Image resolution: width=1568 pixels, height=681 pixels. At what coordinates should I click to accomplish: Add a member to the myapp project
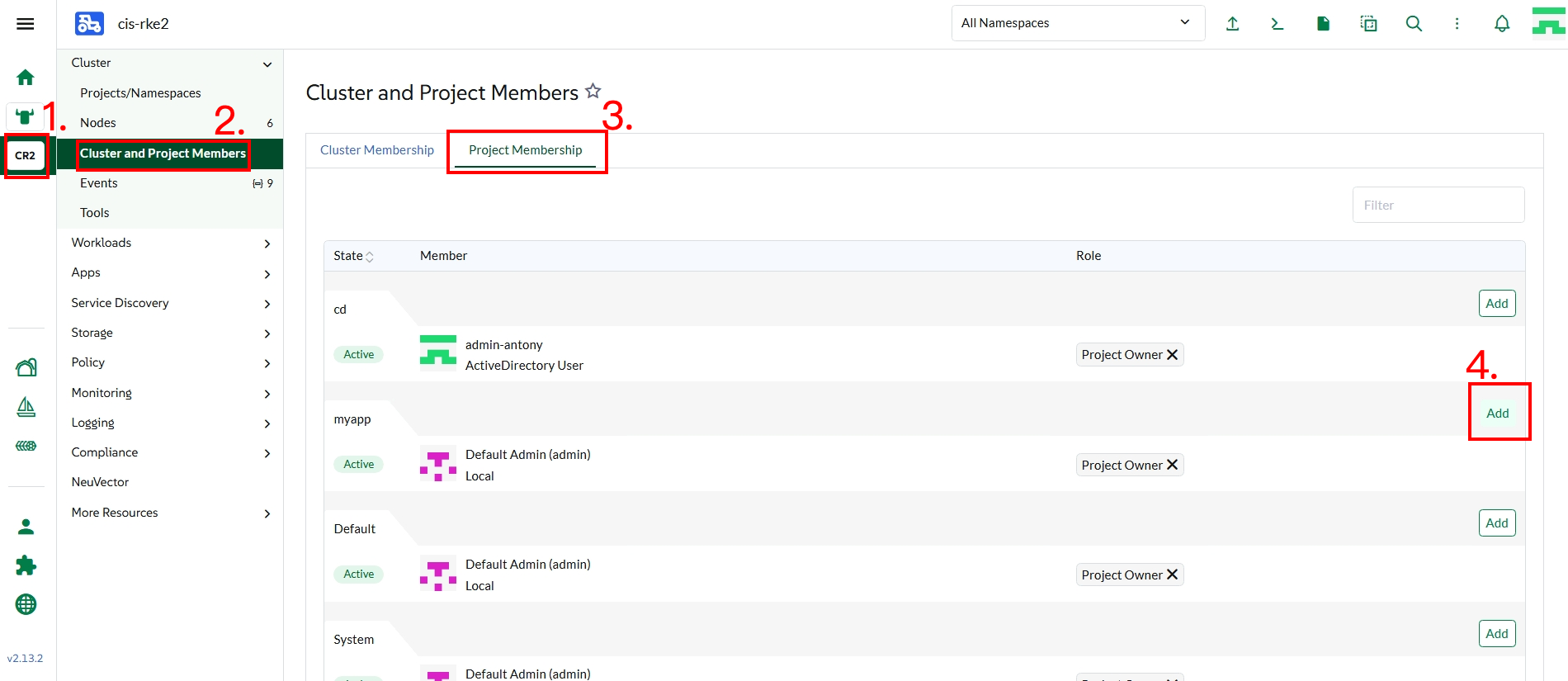[x=1497, y=413]
